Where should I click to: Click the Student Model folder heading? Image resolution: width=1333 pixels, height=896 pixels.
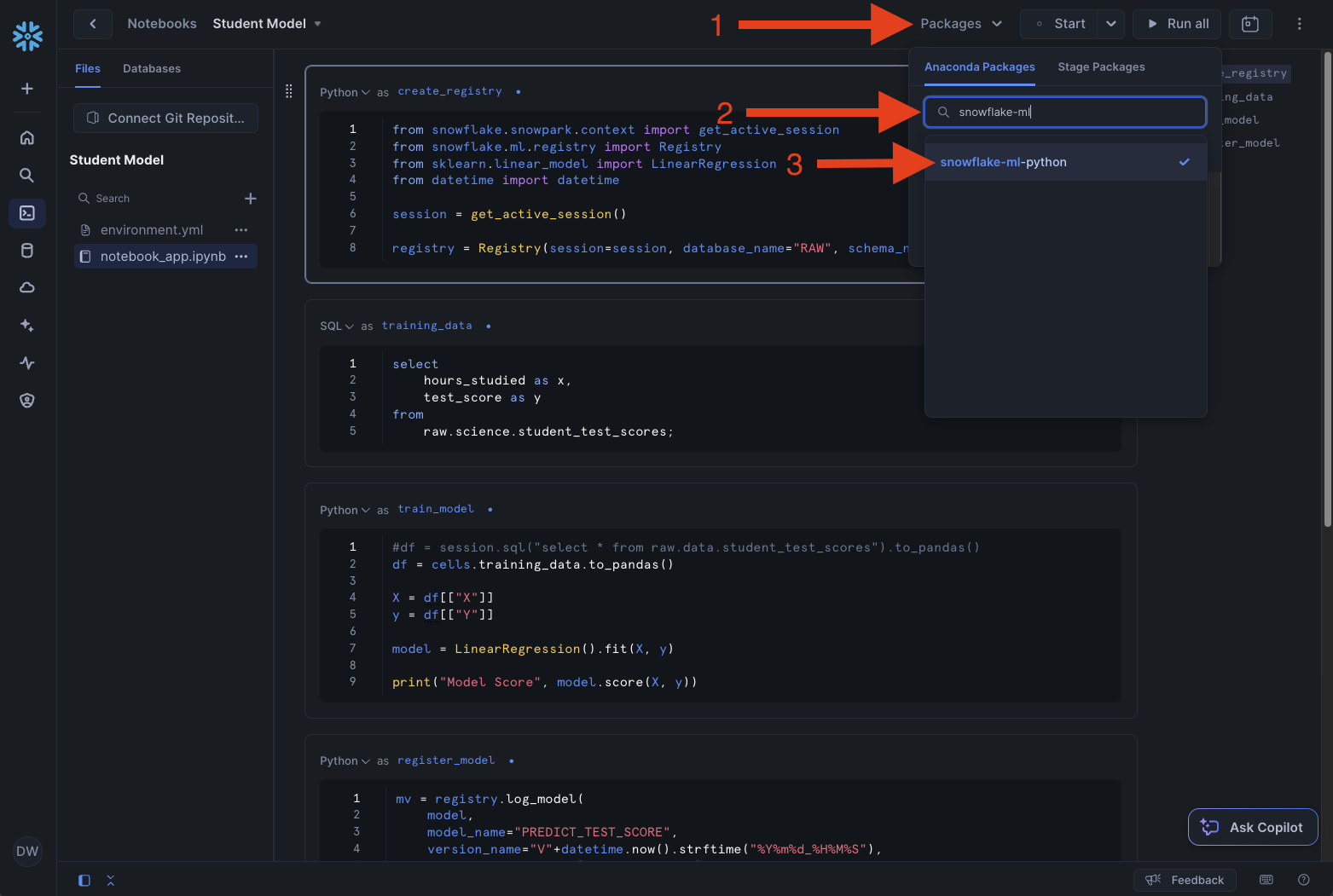pyautogui.click(x=117, y=159)
